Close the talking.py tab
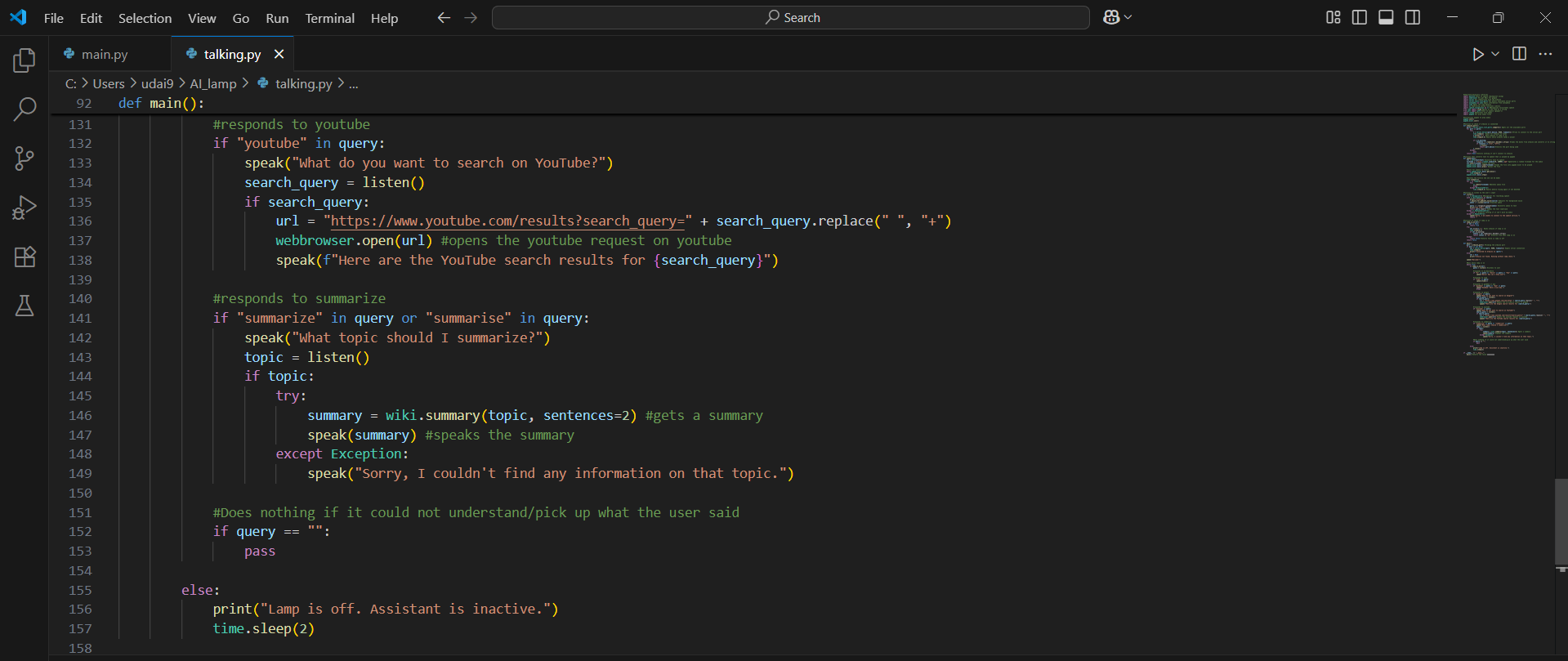 [x=279, y=54]
